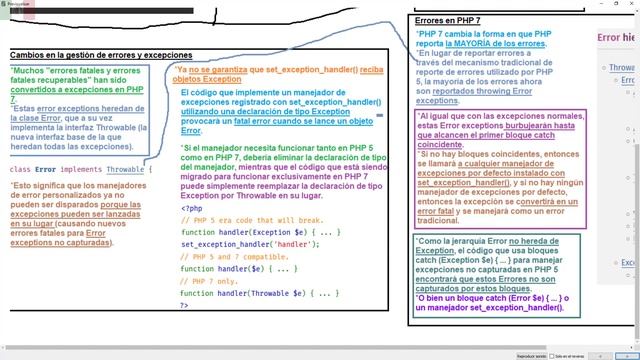Click the underlined 'set_exception_handler(),' in the purple box
The width and height of the screenshot is (640, 360).
464,183
